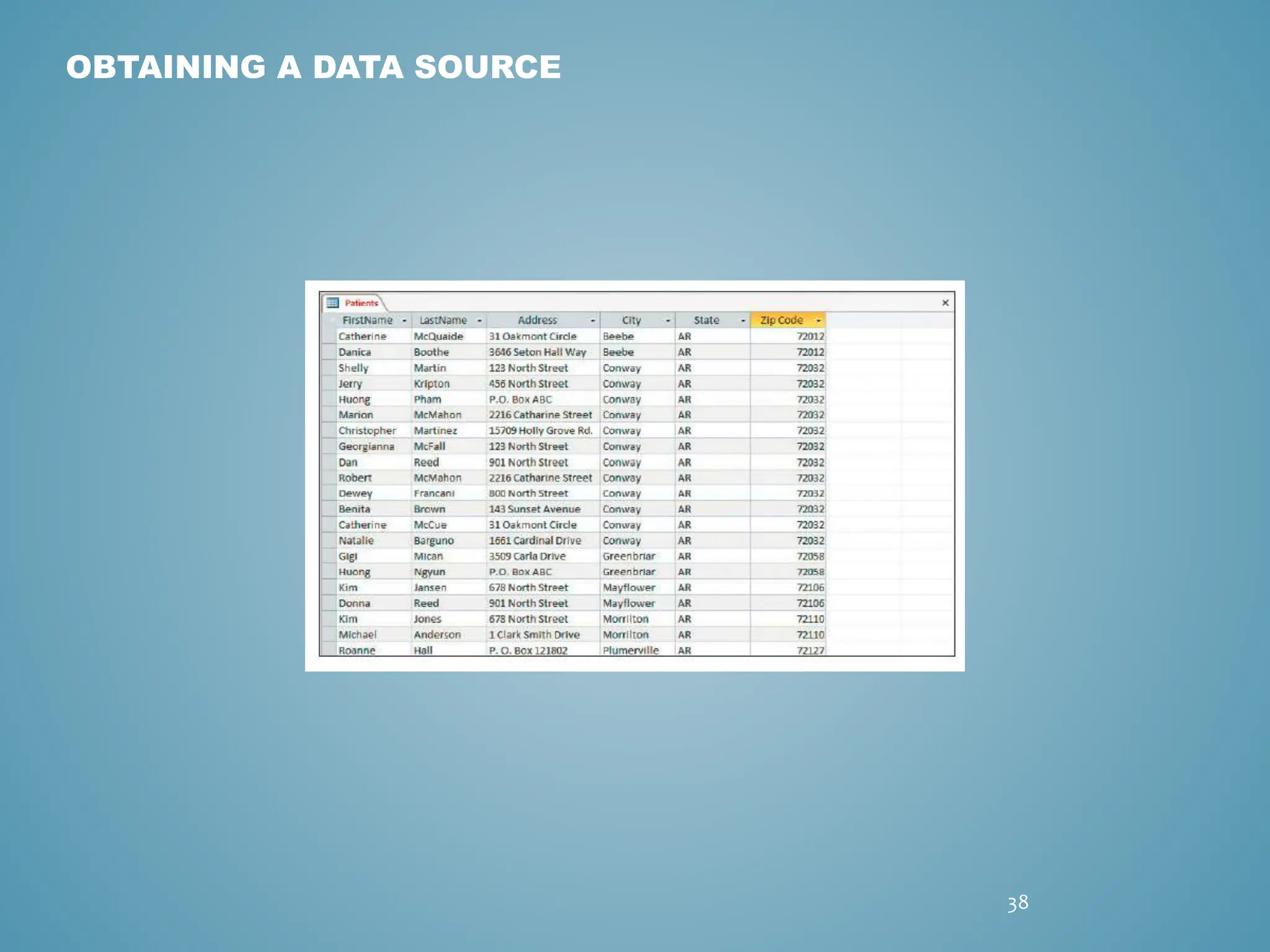This screenshot has height=952, width=1270.
Task: Select the Zip Code column header
Action: (781, 320)
